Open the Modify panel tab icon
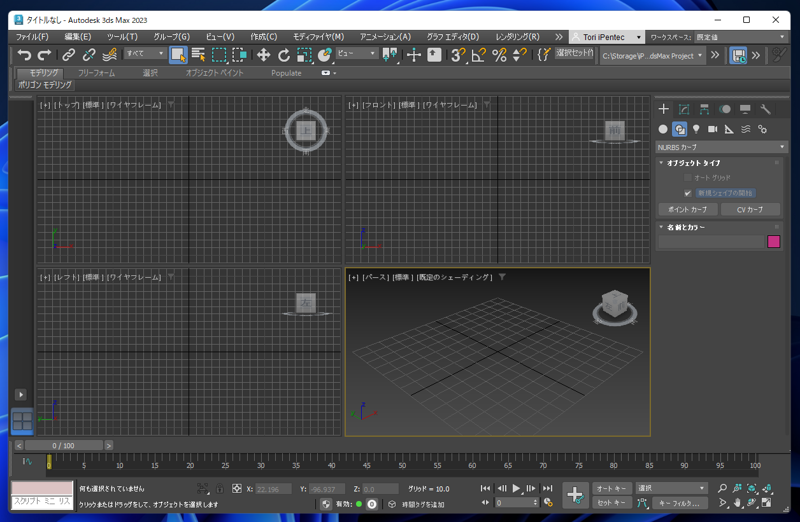The image size is (800, 522). coord(684,109)
